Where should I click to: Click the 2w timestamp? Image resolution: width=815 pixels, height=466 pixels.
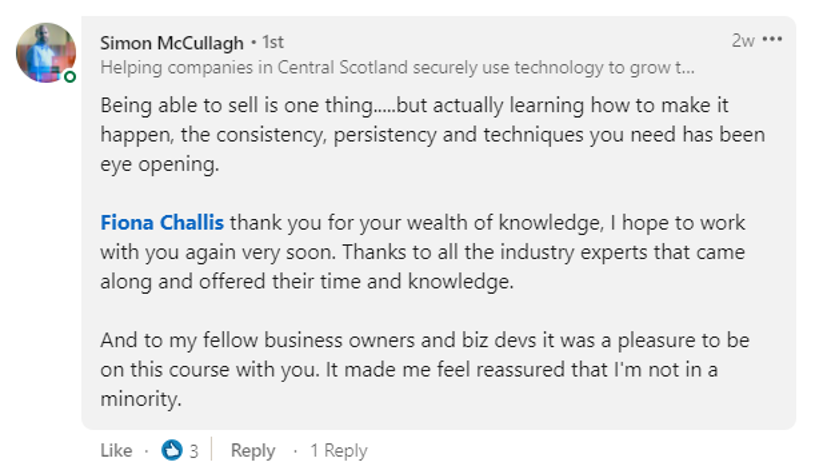[x=742, y=41]
